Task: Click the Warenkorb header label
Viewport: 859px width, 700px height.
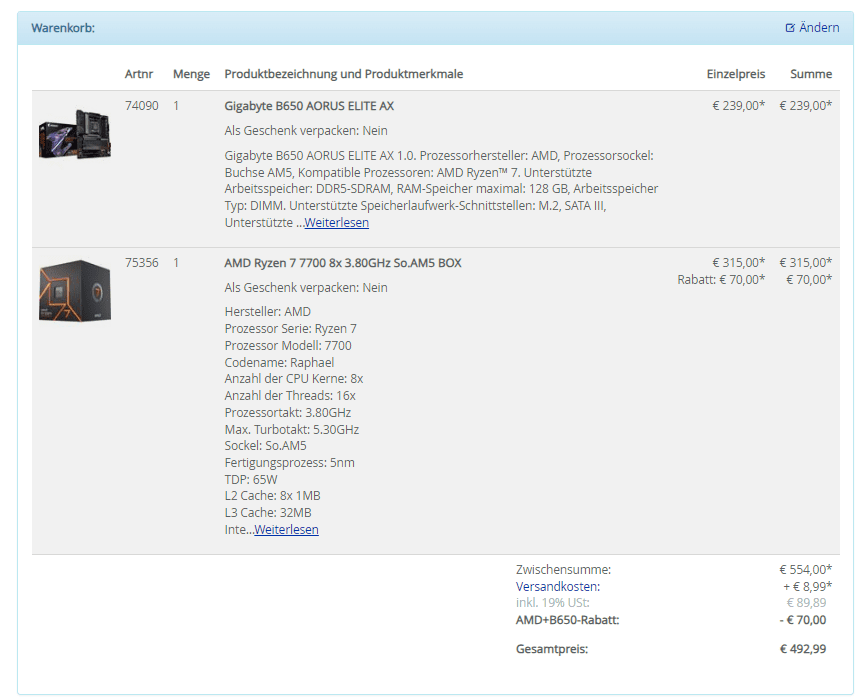Action: 63,28
